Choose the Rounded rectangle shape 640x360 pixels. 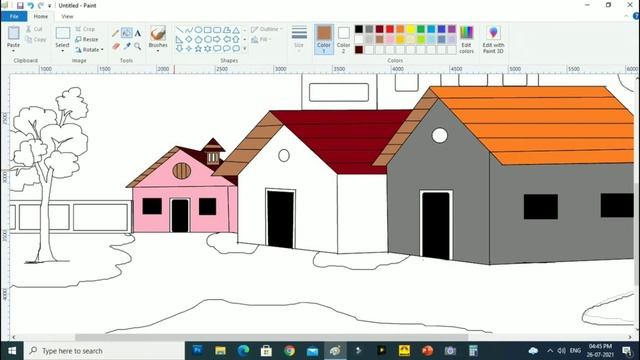(217, 30)
